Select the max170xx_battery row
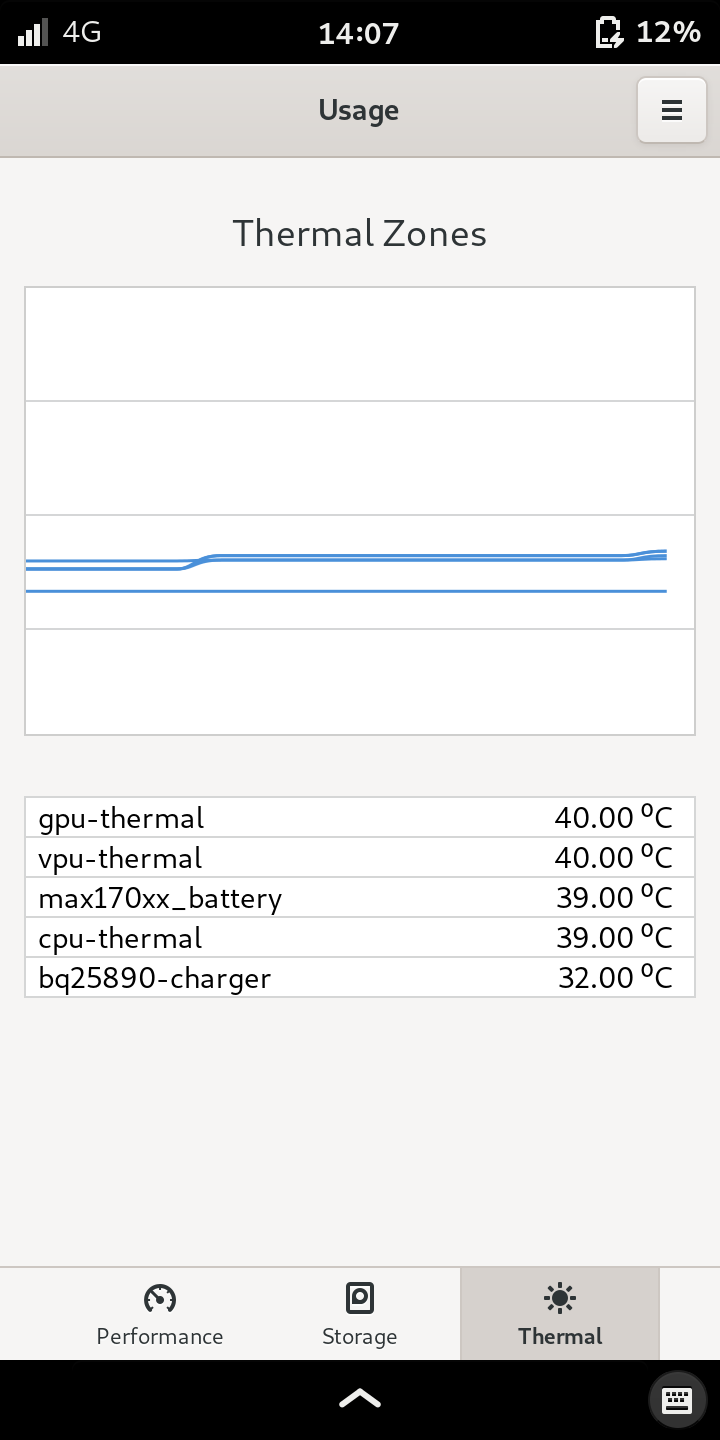 360,898
